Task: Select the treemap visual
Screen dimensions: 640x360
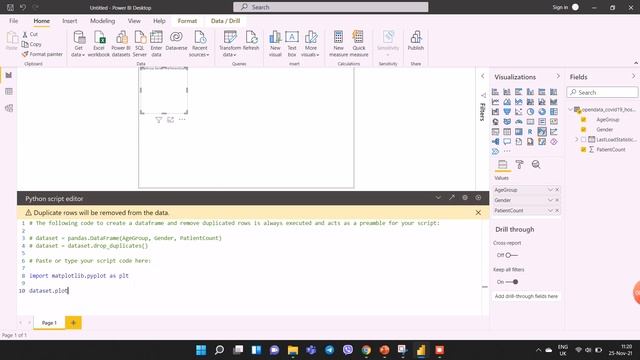Action: pyautogui.click(x=554, y=111)
